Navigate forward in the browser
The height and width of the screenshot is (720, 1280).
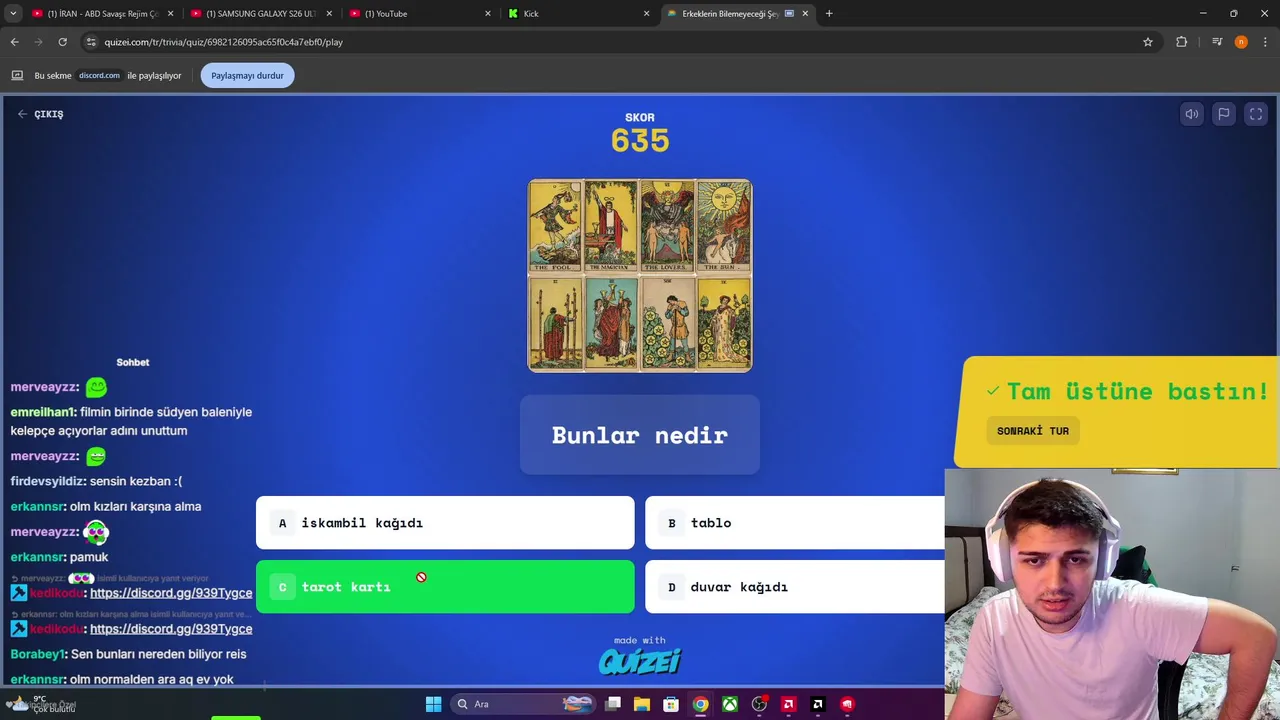click(39, 42)
